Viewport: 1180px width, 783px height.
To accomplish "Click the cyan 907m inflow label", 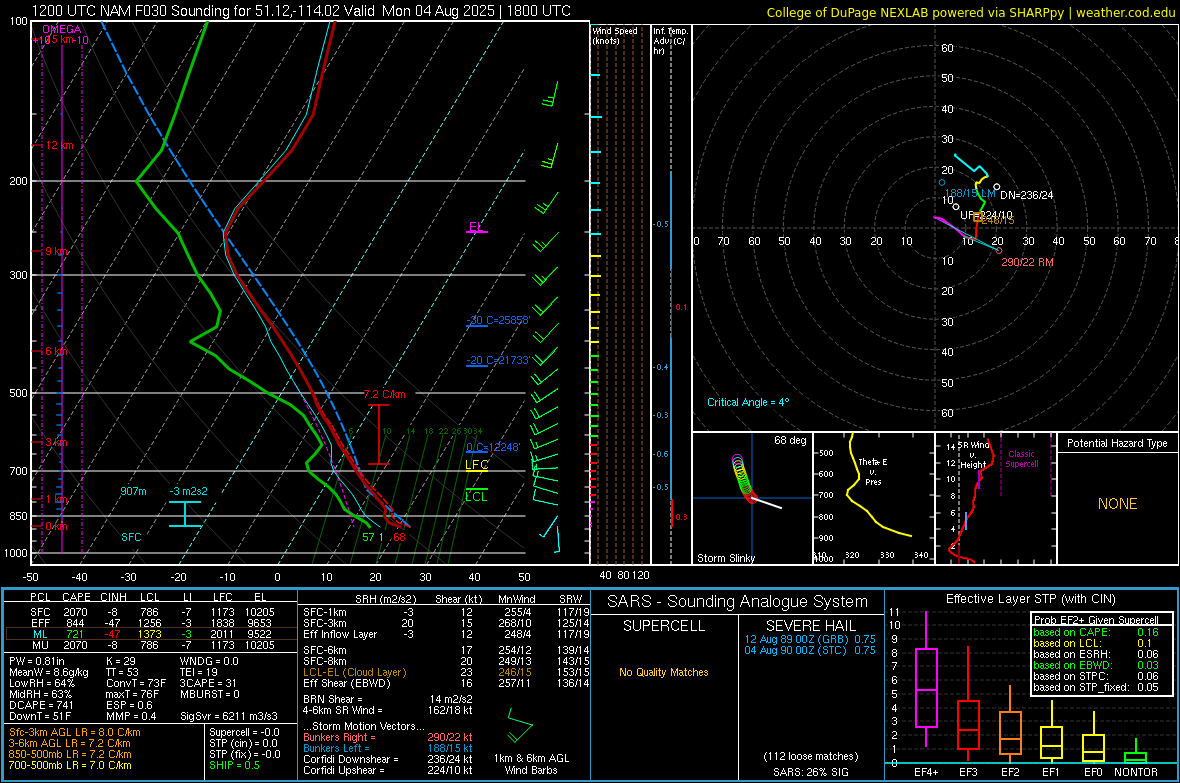I will (133, 491).
